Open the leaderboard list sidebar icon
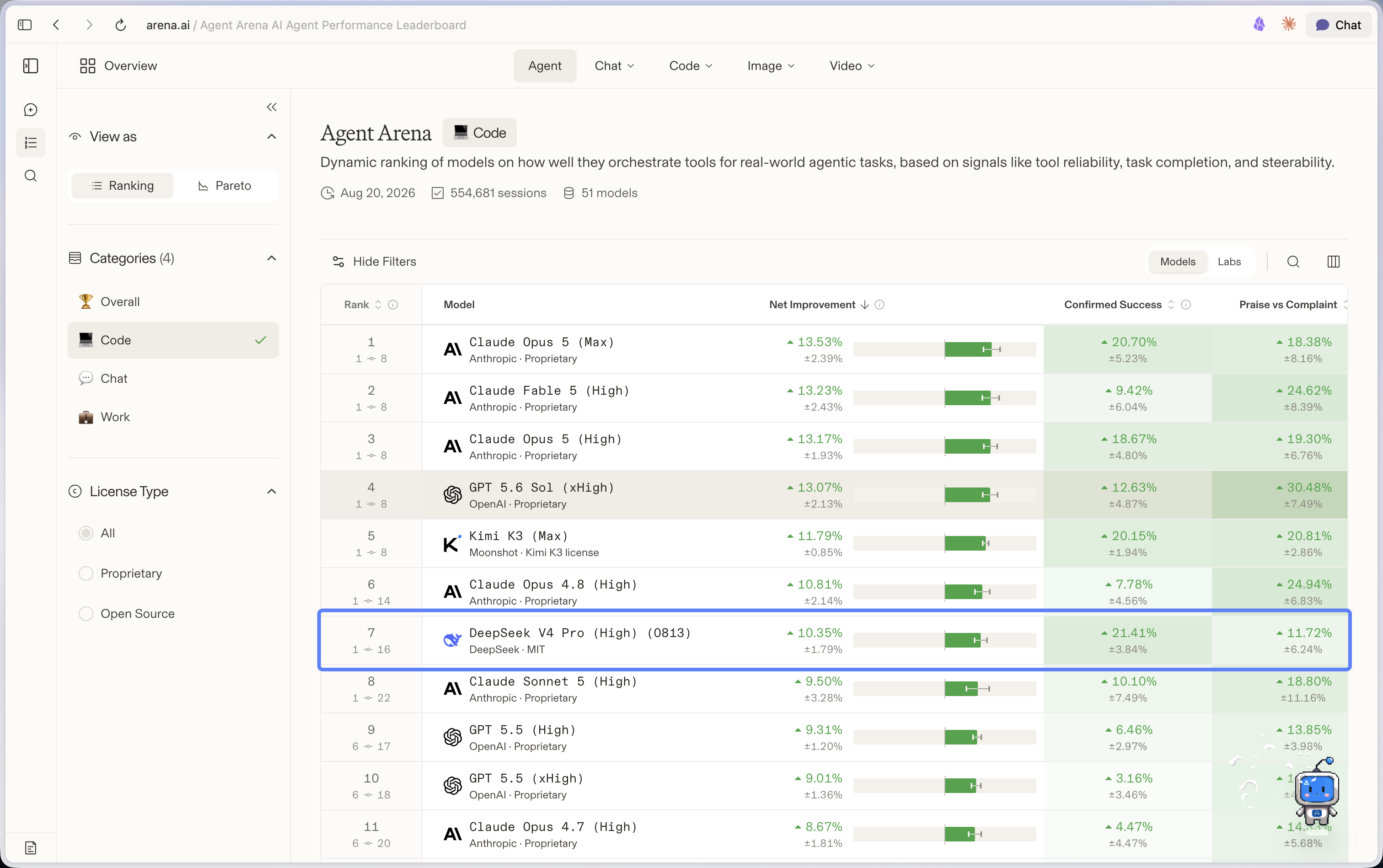 pos(31,142)
